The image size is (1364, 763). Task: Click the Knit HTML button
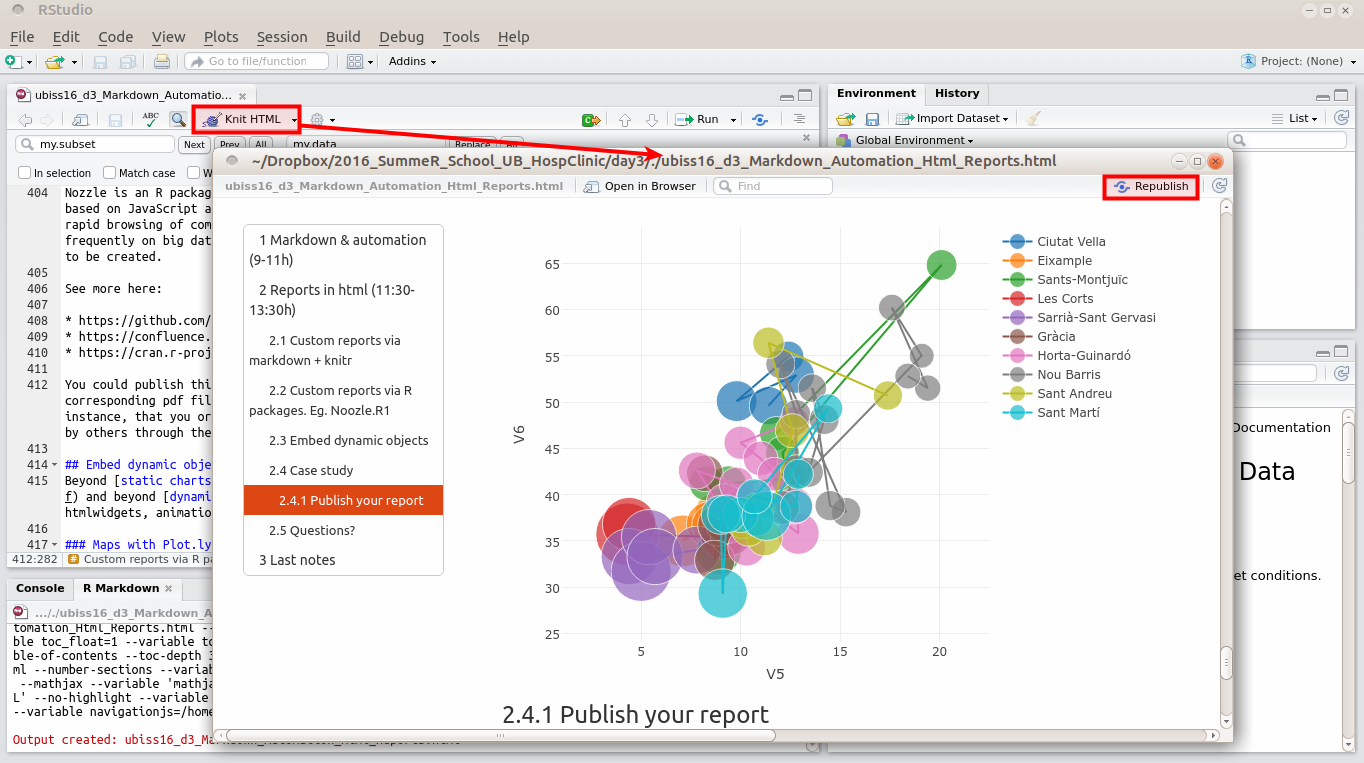[x=243, y=119]
